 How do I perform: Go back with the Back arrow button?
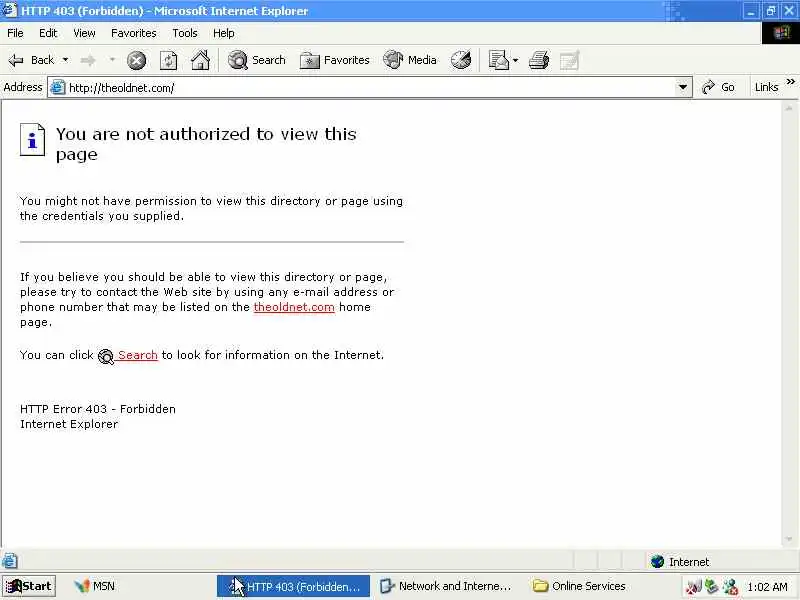click(x=31, y=60)
